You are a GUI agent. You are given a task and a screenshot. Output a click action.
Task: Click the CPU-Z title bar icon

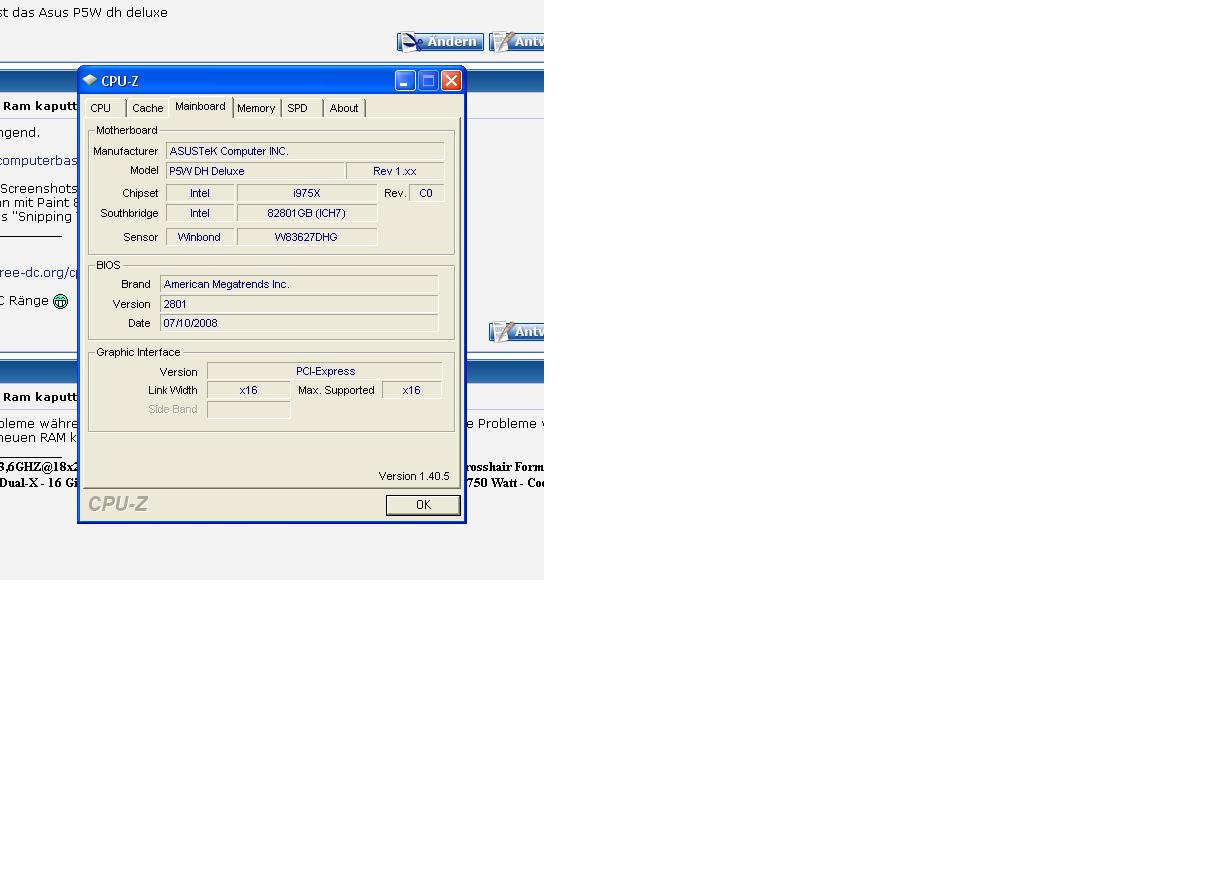point(90,80)
